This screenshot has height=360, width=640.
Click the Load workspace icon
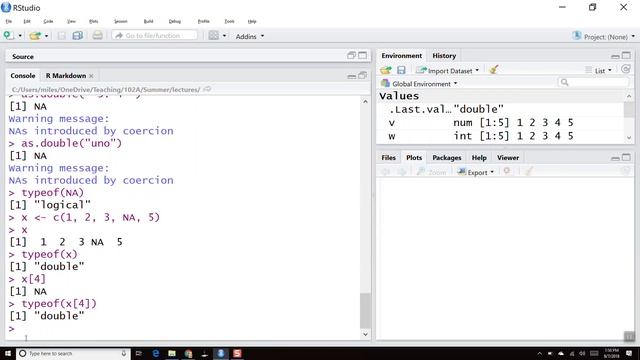[x=386, y=70]
